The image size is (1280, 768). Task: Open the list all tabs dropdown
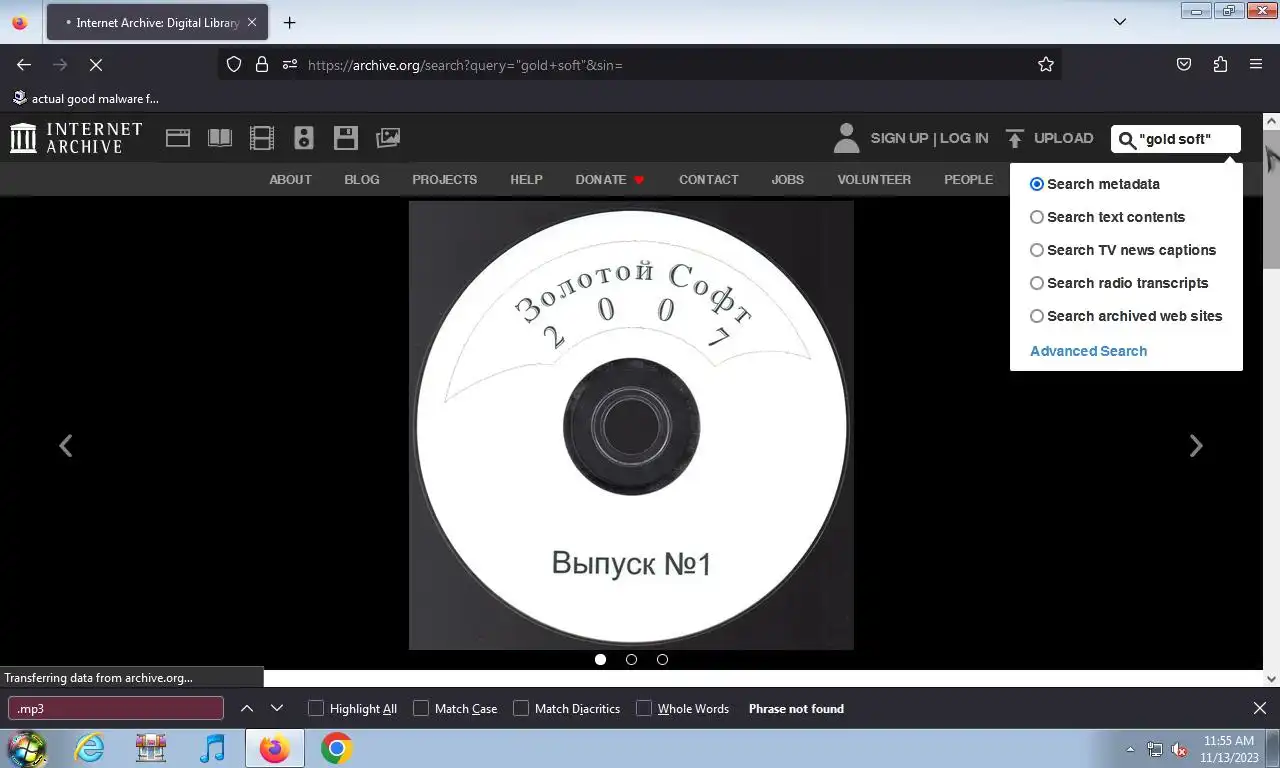click(x=1120, y=22)
